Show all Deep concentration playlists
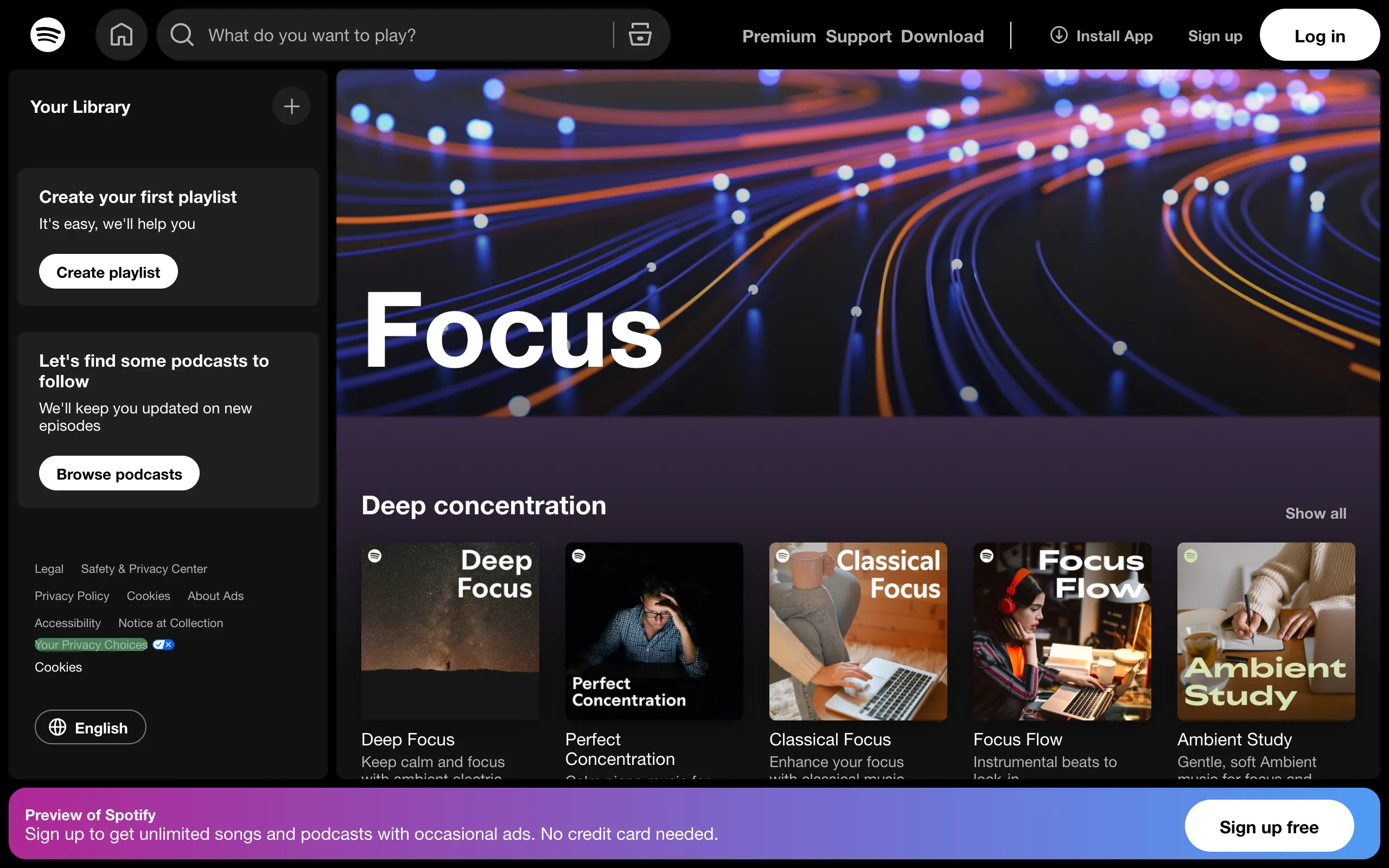Viewport: 1389px width, 868px height. [1316, 513]
